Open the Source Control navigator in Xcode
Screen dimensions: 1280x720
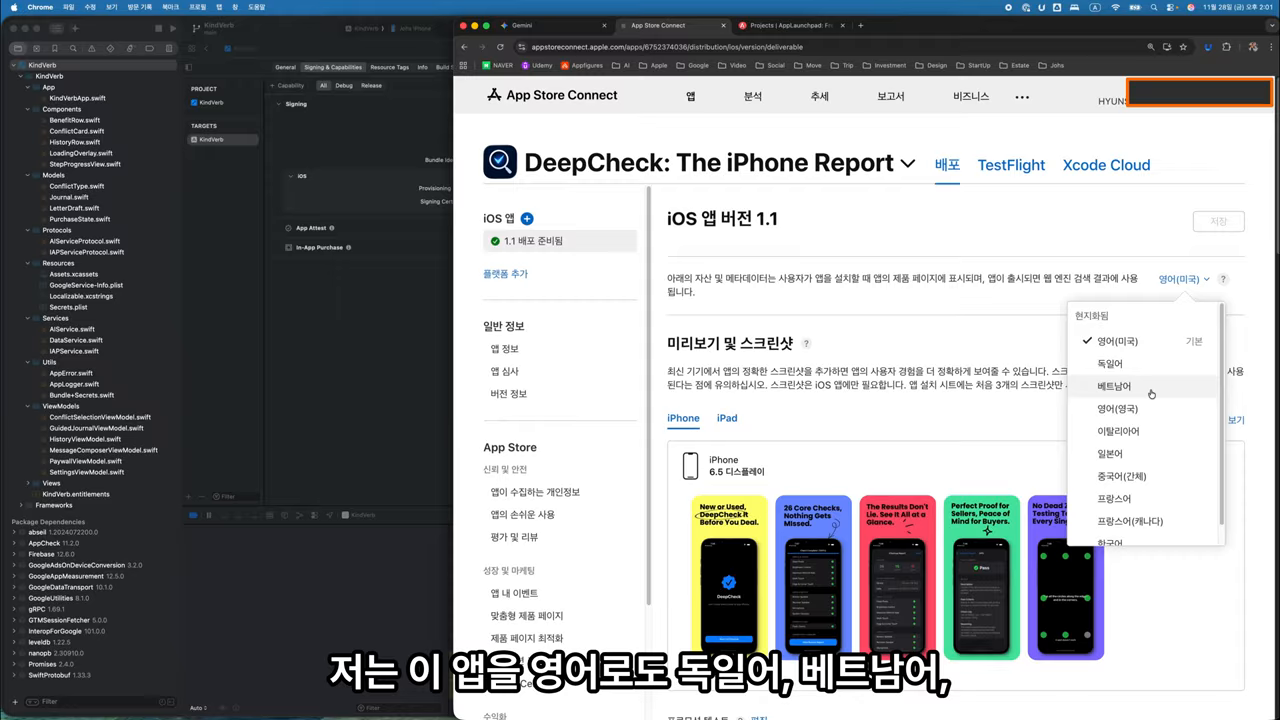pos(38,48)
